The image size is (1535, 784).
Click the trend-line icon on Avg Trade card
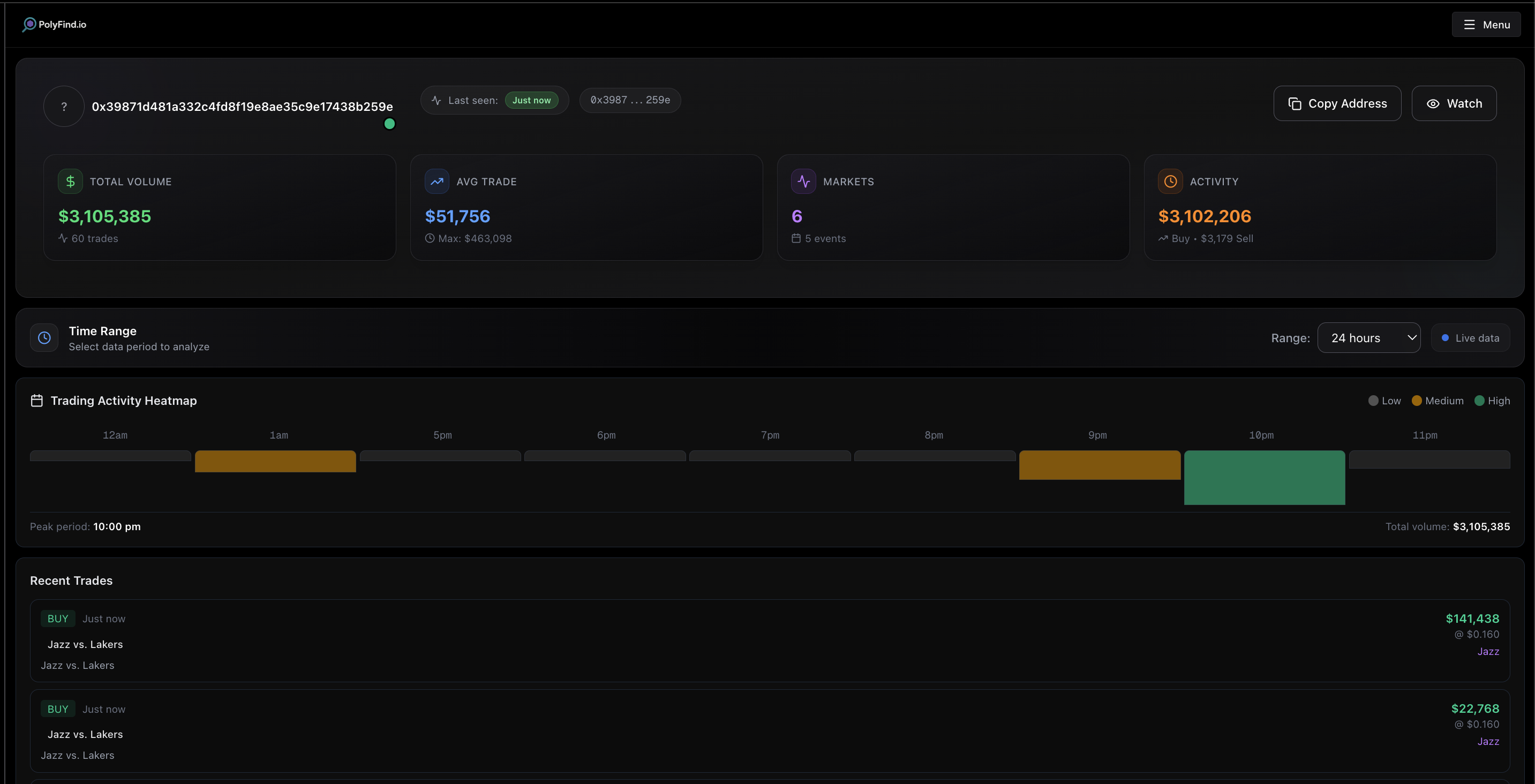click(437, 181)
